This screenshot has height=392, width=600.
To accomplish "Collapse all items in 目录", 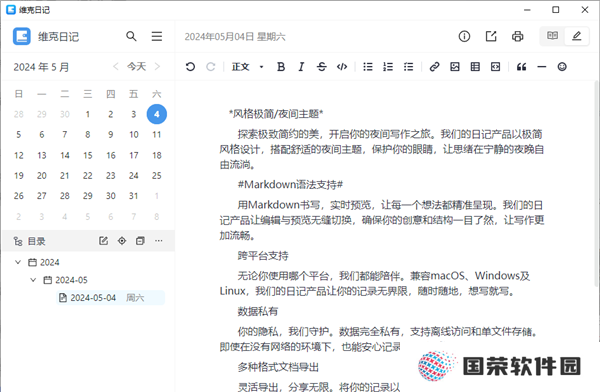I will [x=140, y=241].
